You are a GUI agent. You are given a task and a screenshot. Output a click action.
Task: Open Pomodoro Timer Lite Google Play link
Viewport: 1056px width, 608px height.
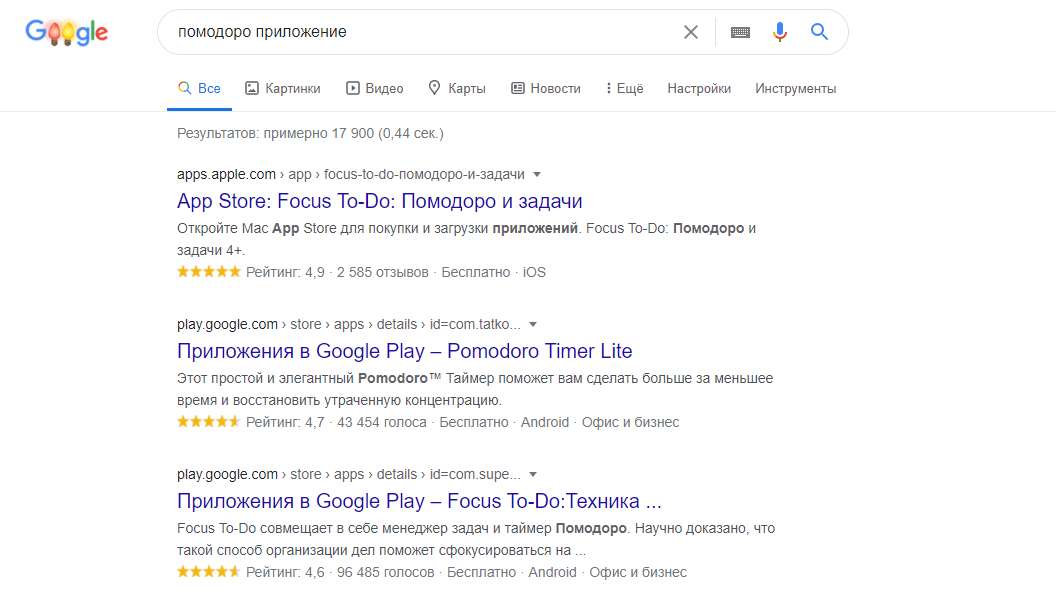tap(404, 351)
